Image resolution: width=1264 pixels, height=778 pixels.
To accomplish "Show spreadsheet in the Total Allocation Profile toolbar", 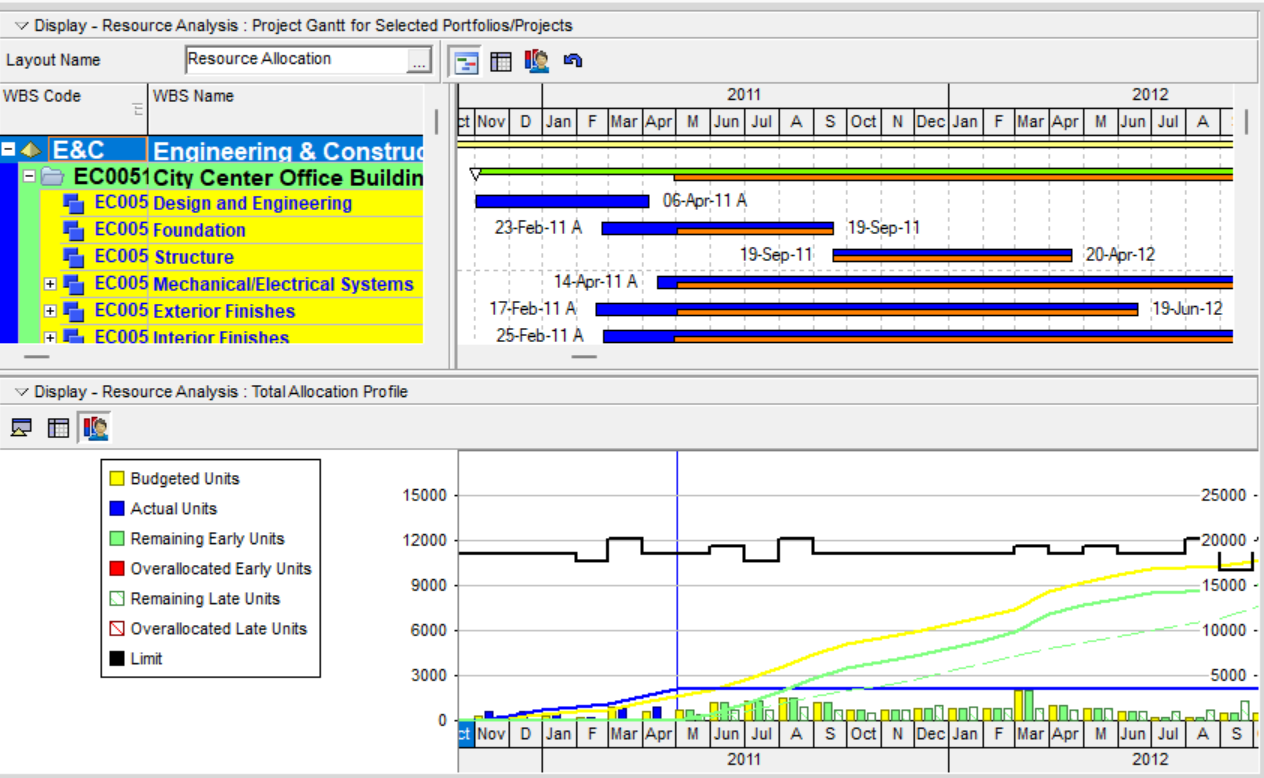I will pos(59,429).
